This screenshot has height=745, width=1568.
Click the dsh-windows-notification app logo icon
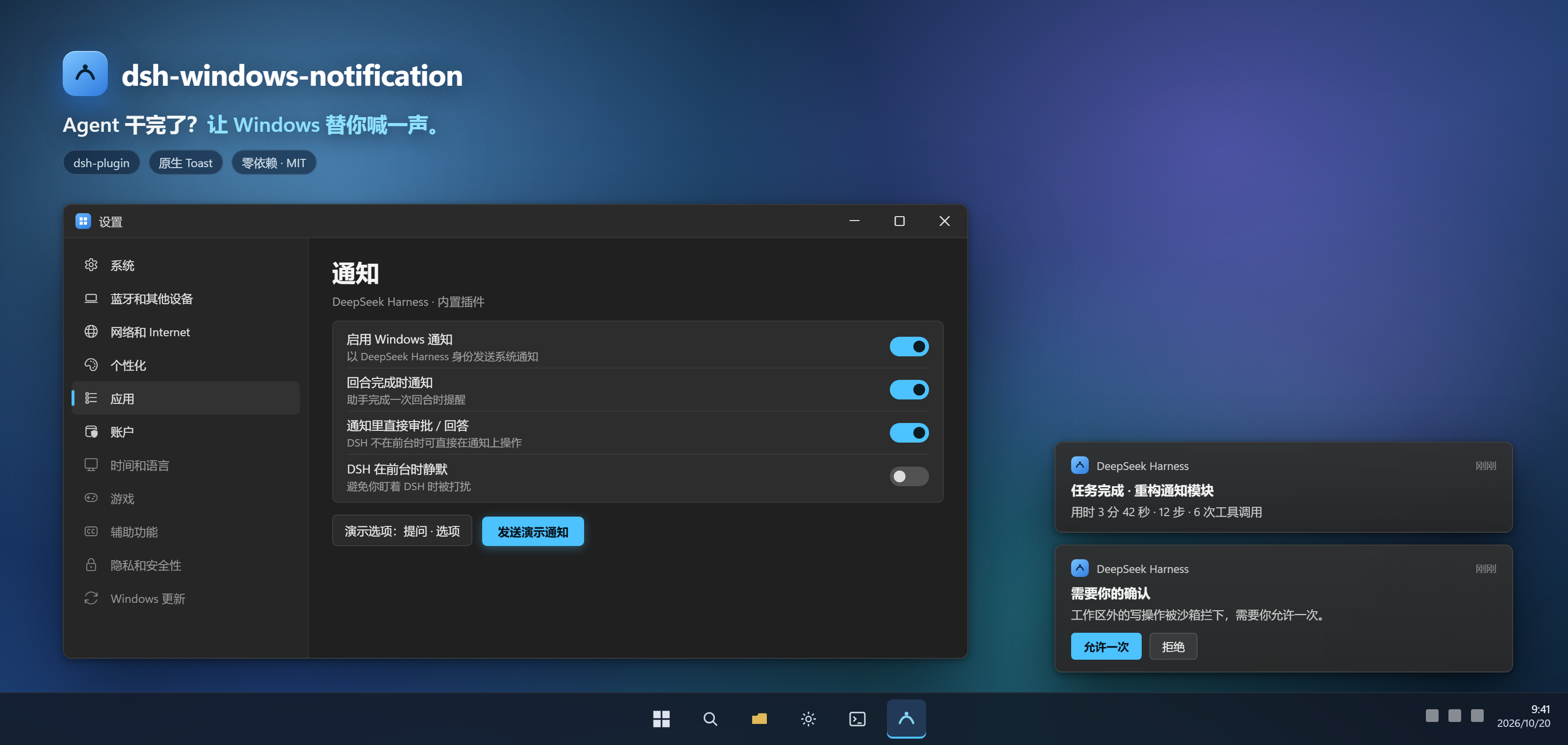point(85,74)
